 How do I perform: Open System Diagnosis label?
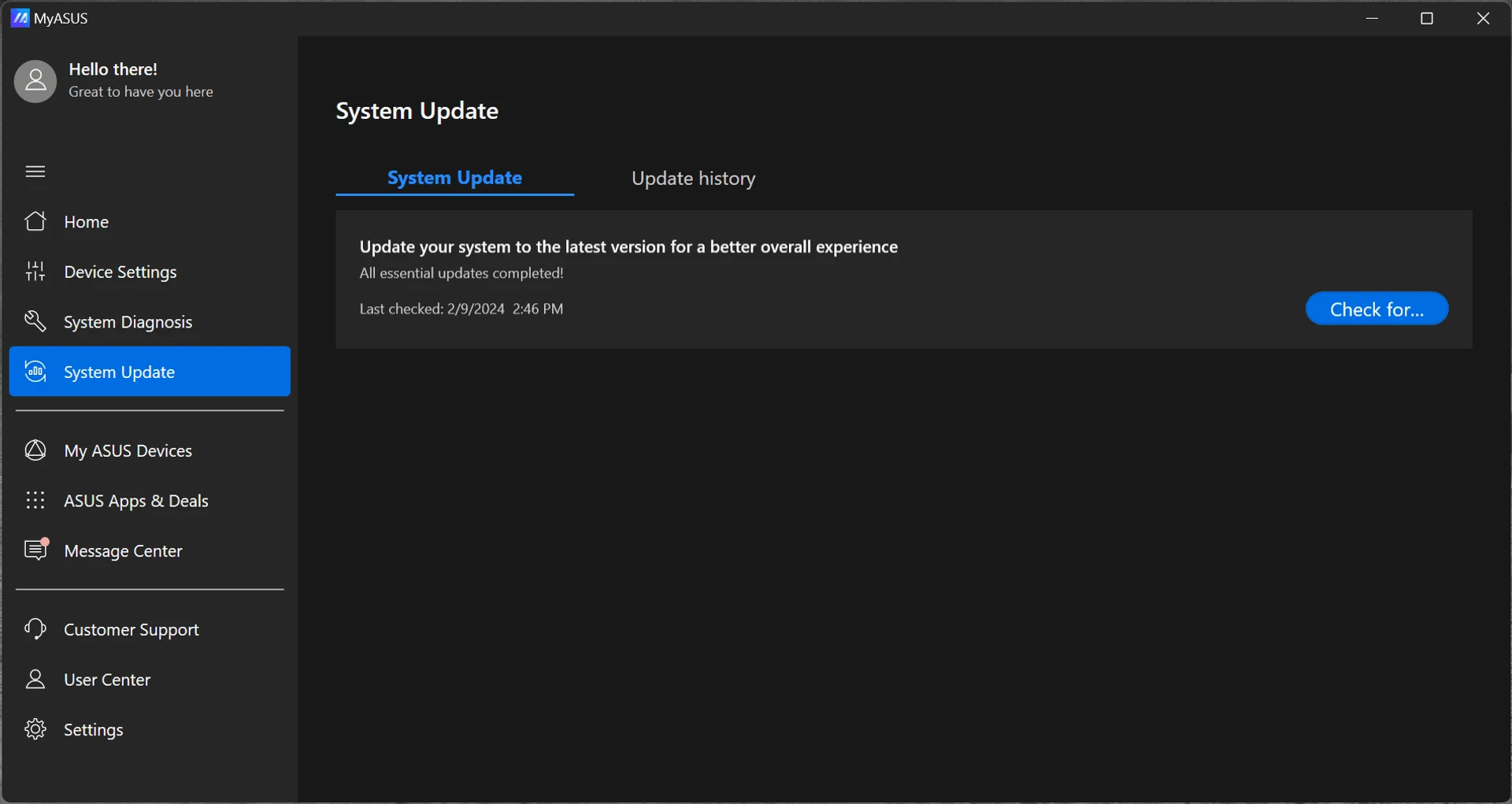coord(128,322)
